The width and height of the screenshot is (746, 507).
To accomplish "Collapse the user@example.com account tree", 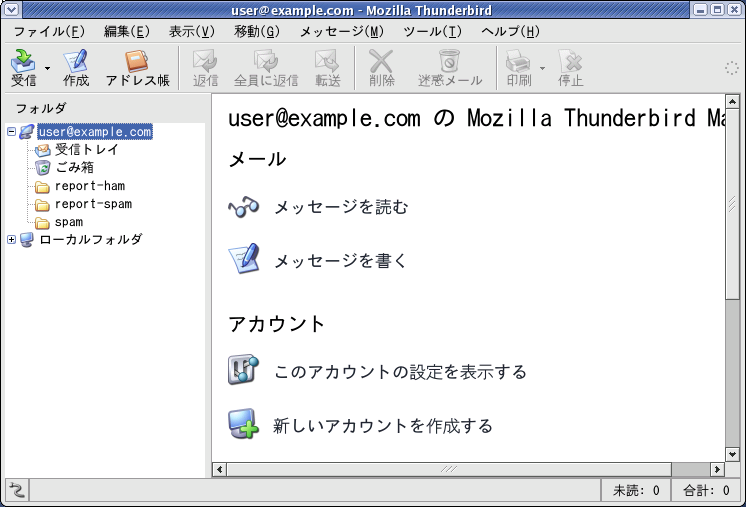I will [x=12, y=131].
